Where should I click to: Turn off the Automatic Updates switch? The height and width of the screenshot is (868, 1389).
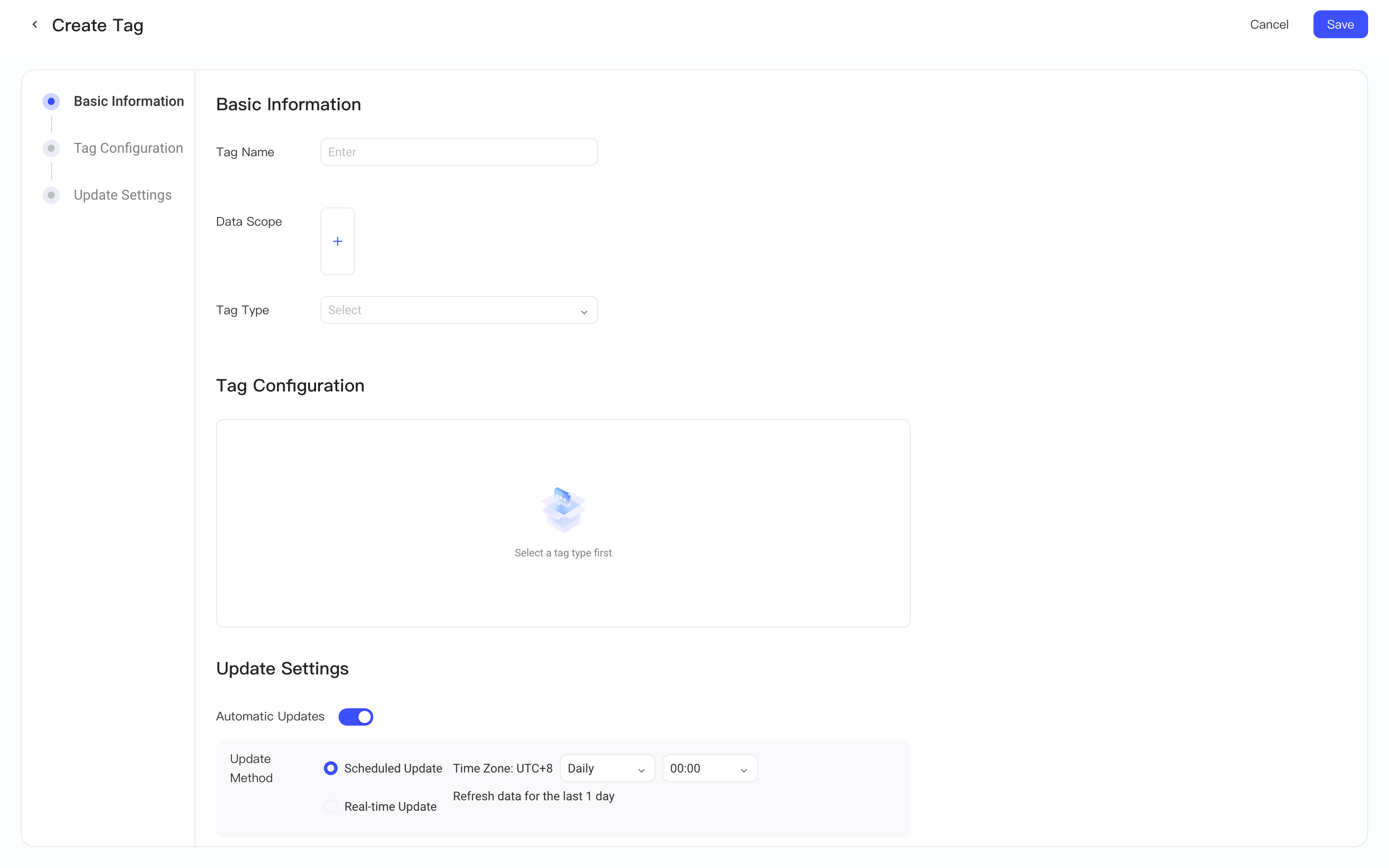tap(356, 717)
